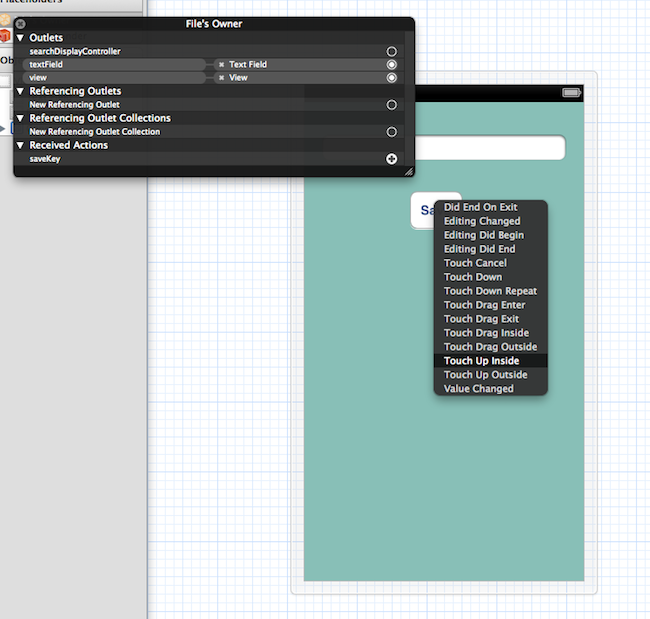Click New Referencing Outlet Collection circle
Image resolution: width=650 pixels, height=619 pixels.
coord(391,132)
